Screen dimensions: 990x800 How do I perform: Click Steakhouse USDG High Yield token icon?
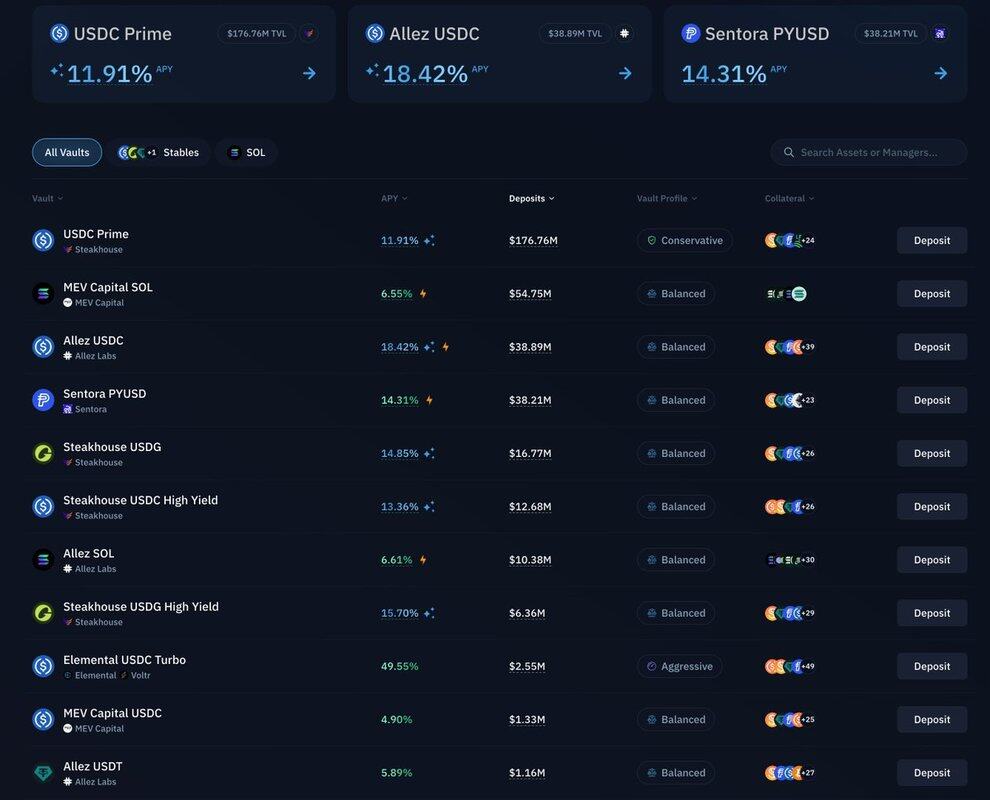coord(43,613)
